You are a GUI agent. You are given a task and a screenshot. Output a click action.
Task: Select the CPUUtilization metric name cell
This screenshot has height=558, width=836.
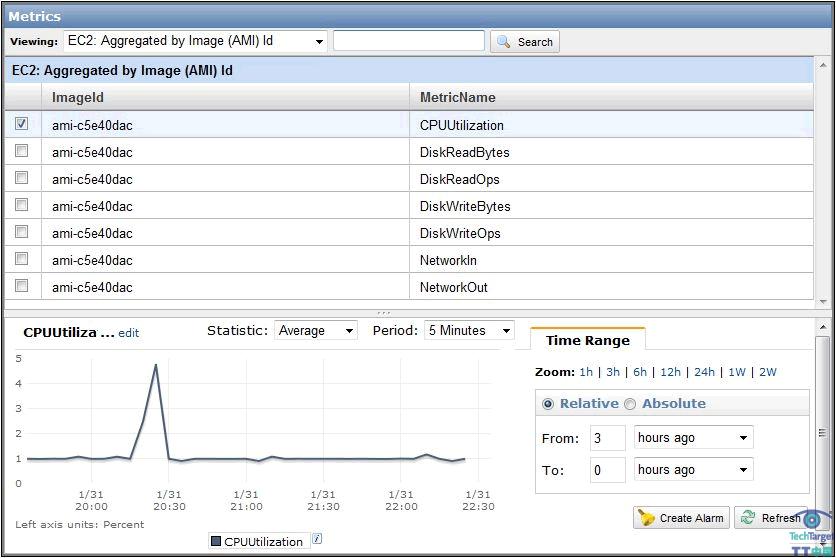coord(612,125)
